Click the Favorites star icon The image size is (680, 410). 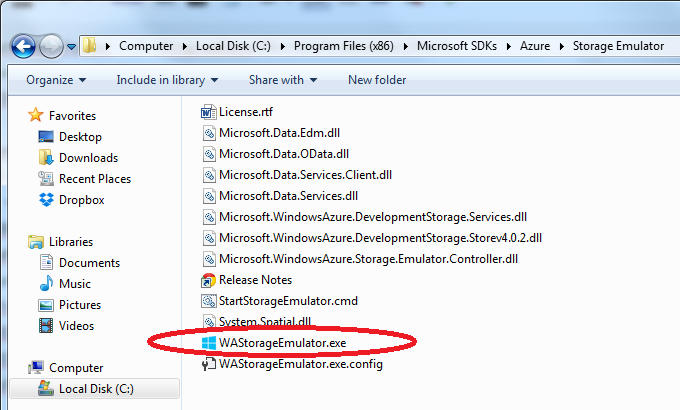[36, 115]
